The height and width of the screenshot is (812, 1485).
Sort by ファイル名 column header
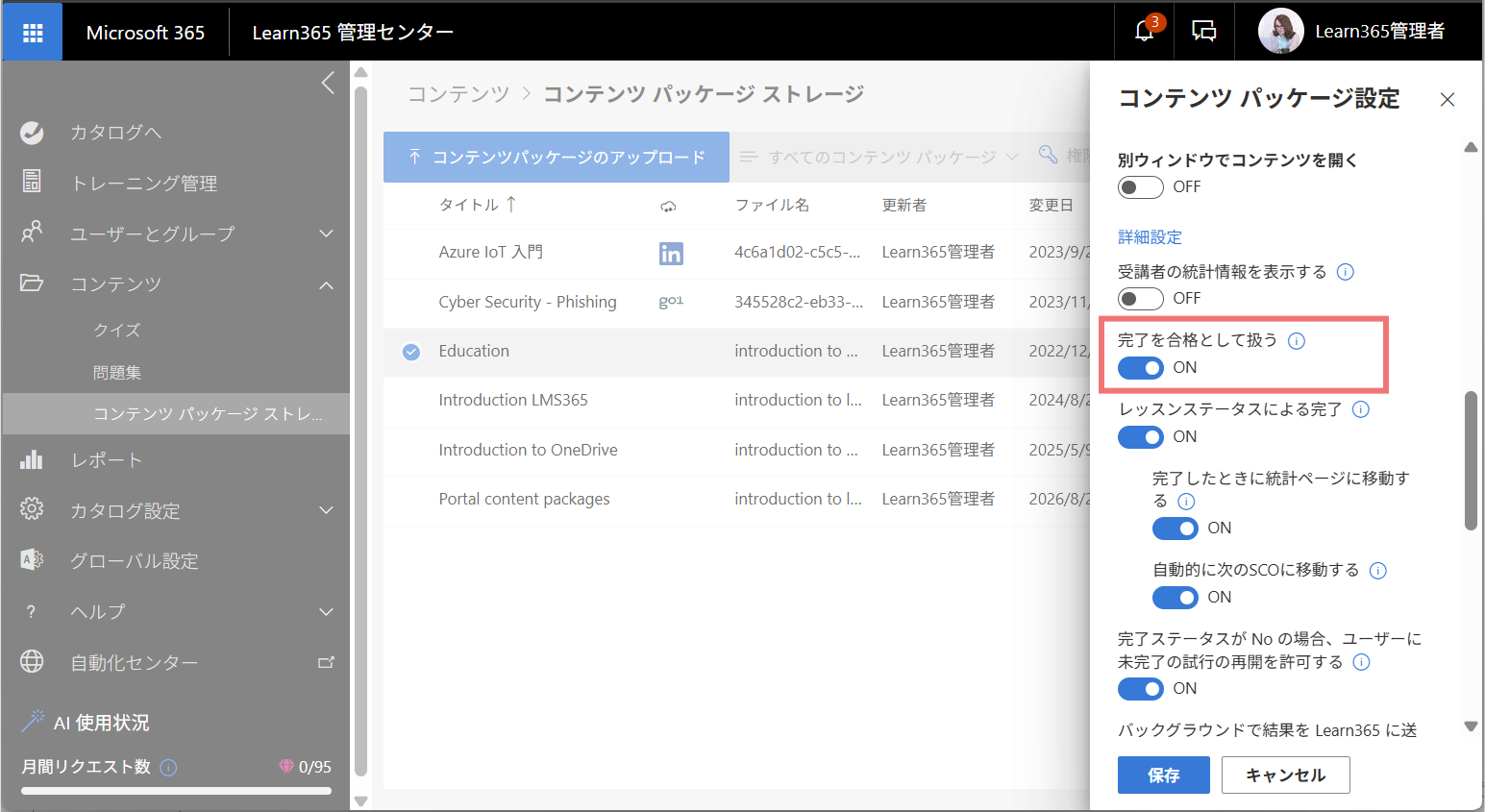pos(772,205)
